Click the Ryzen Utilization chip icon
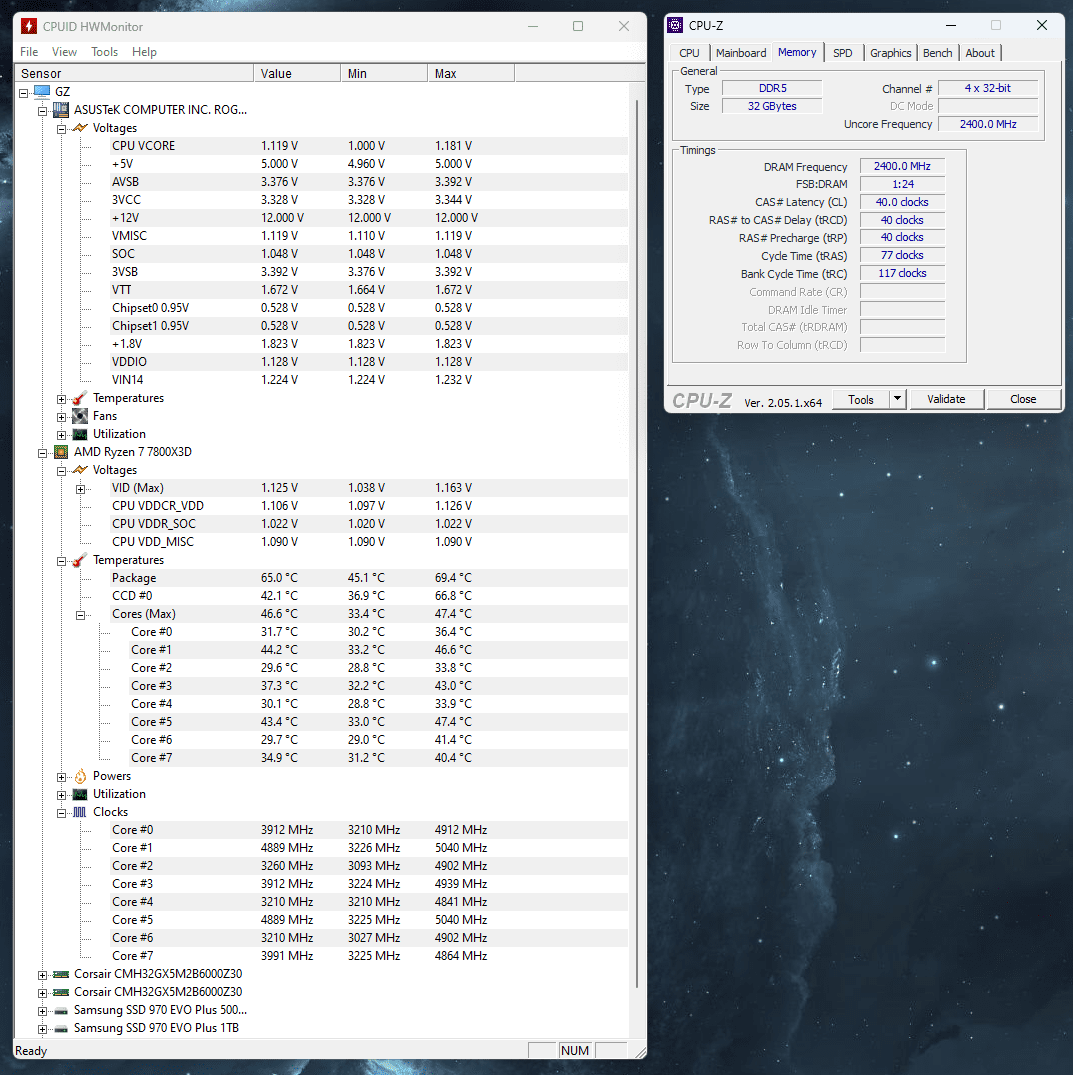Screen dimensions: 1073x1075 tap(80, 794)
